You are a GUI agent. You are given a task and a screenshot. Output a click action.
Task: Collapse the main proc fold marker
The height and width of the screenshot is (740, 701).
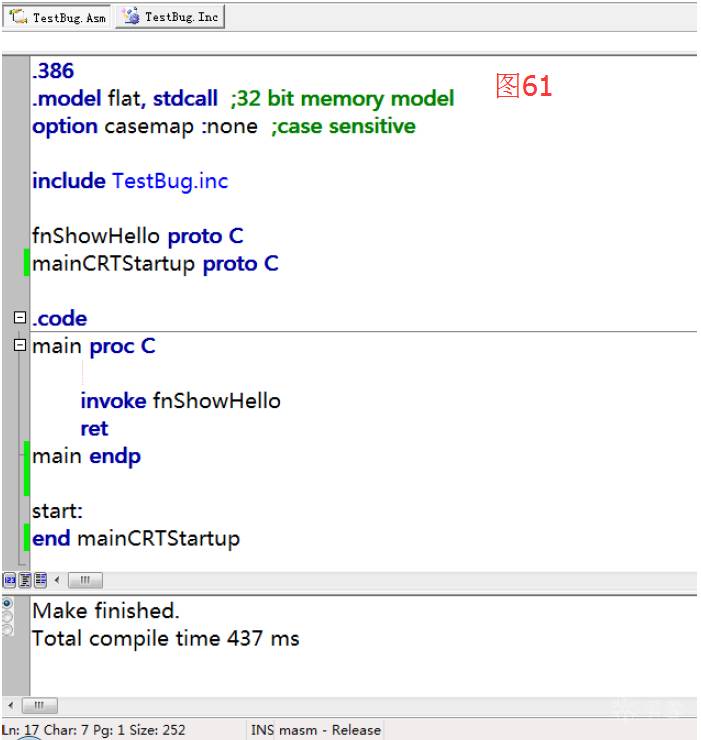[19, 346]
